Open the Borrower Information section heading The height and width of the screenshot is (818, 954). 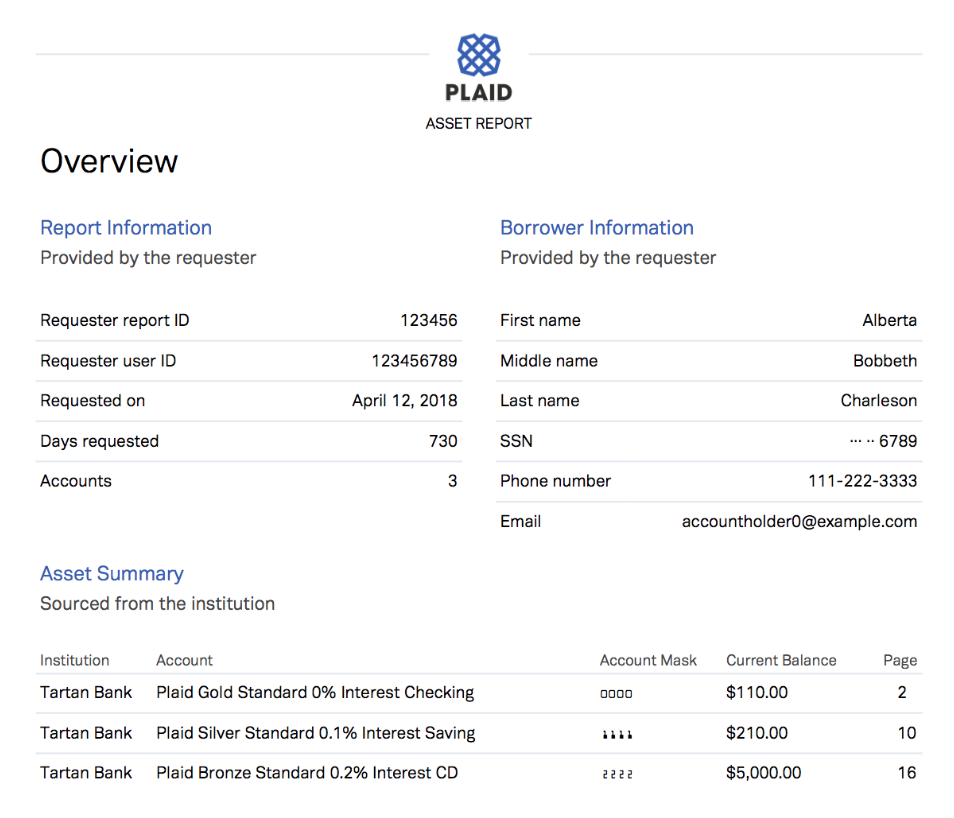[596, 228]
